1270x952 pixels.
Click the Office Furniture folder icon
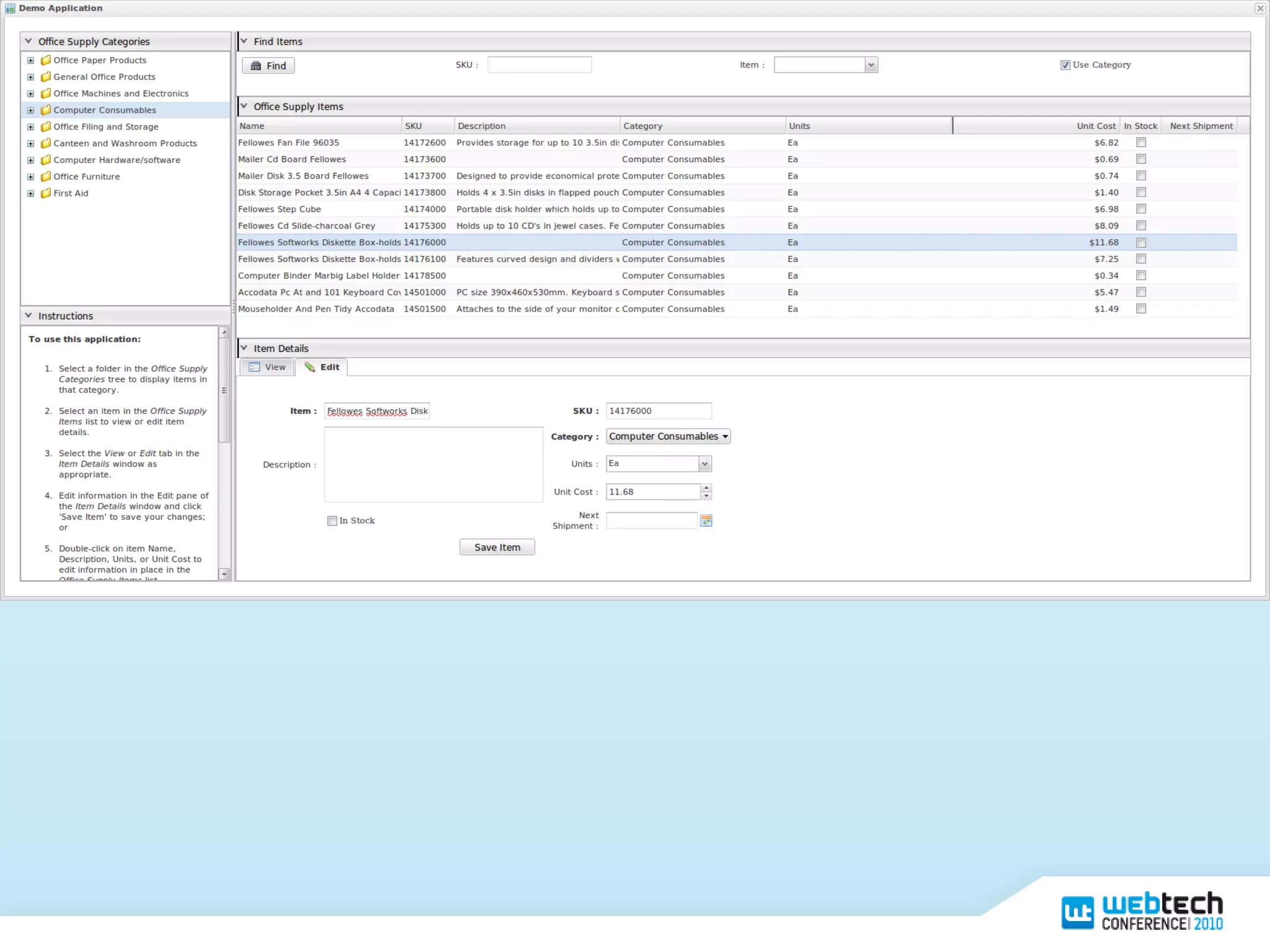46,177
